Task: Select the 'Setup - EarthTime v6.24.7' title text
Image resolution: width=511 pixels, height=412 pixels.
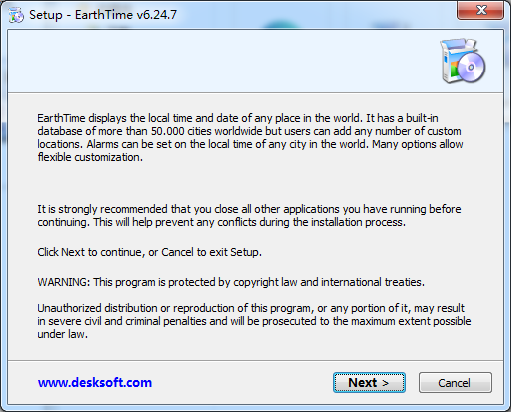Action: pos(103,15)
